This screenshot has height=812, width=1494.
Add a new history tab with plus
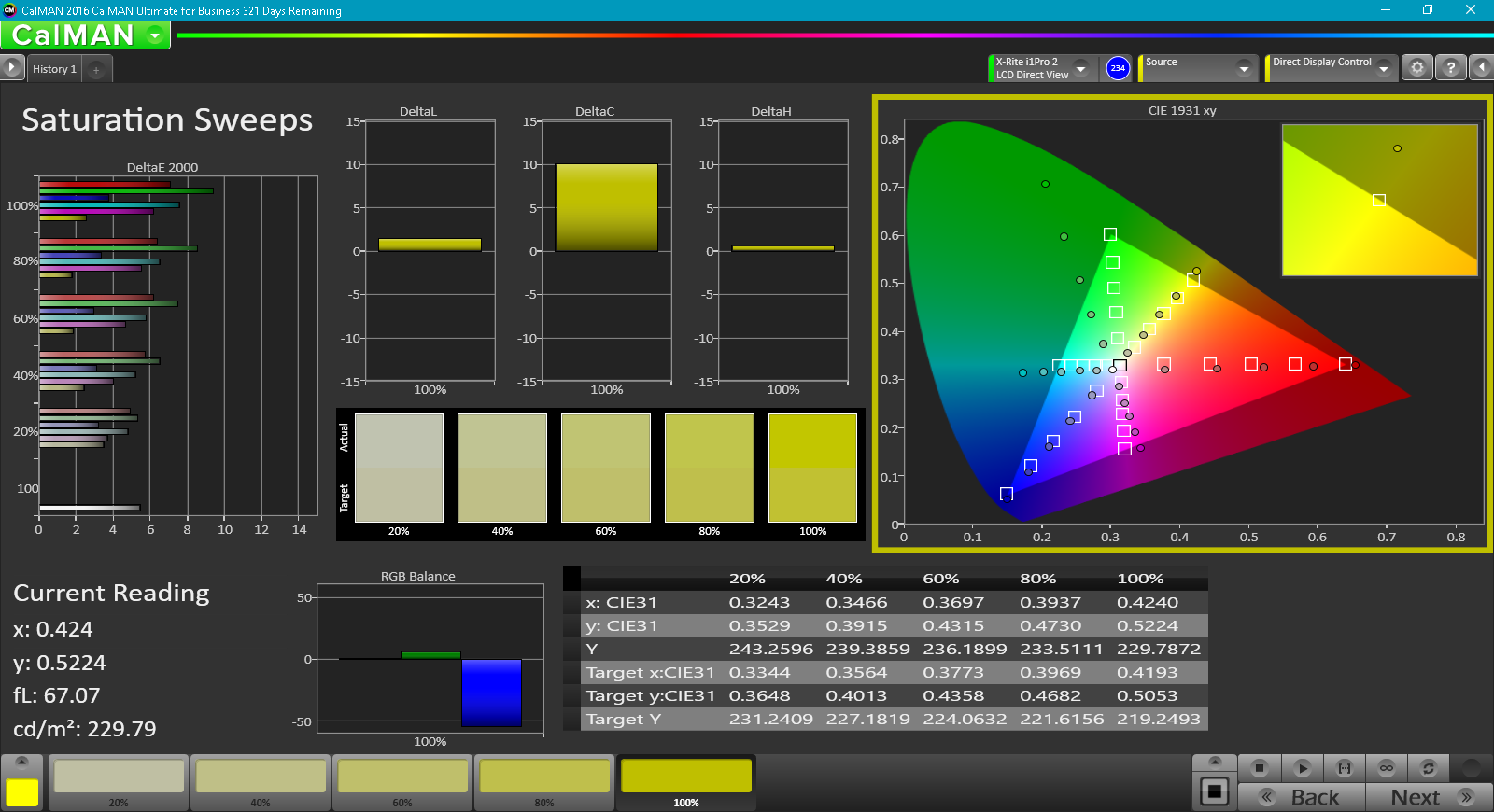point(96,70)
